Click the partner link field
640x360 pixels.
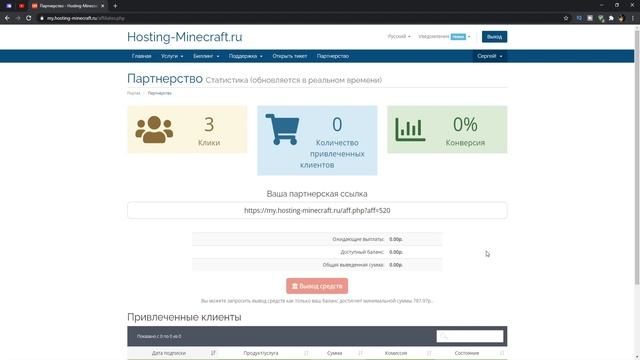[317, 211]
